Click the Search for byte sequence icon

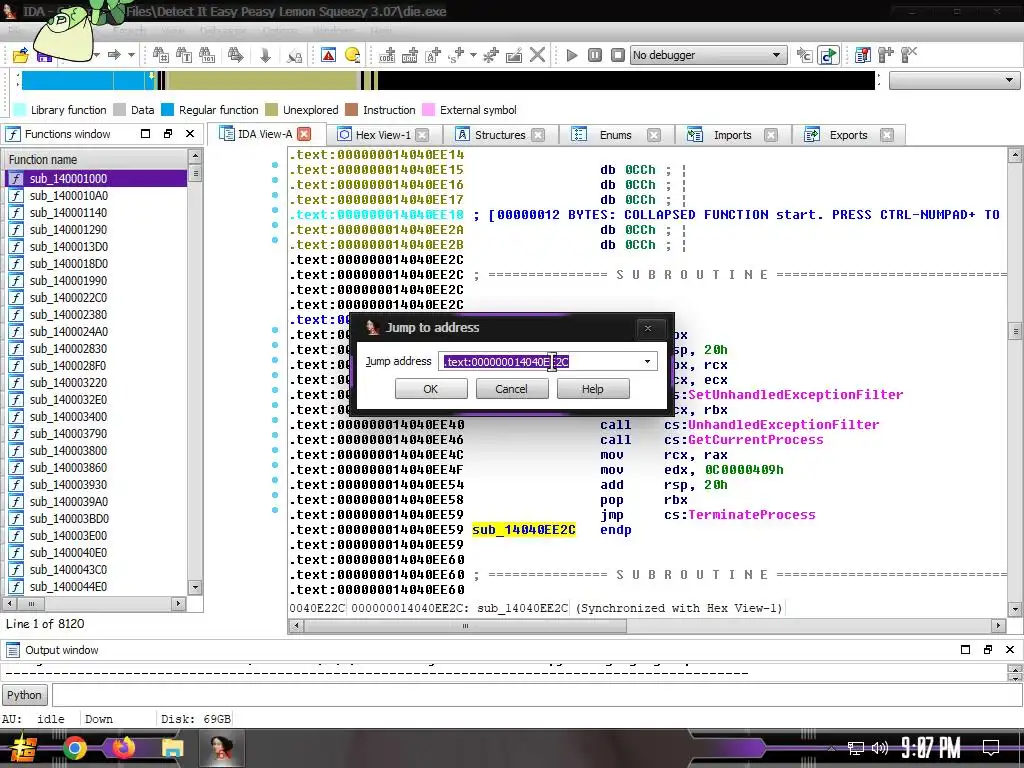click(207, 55)
